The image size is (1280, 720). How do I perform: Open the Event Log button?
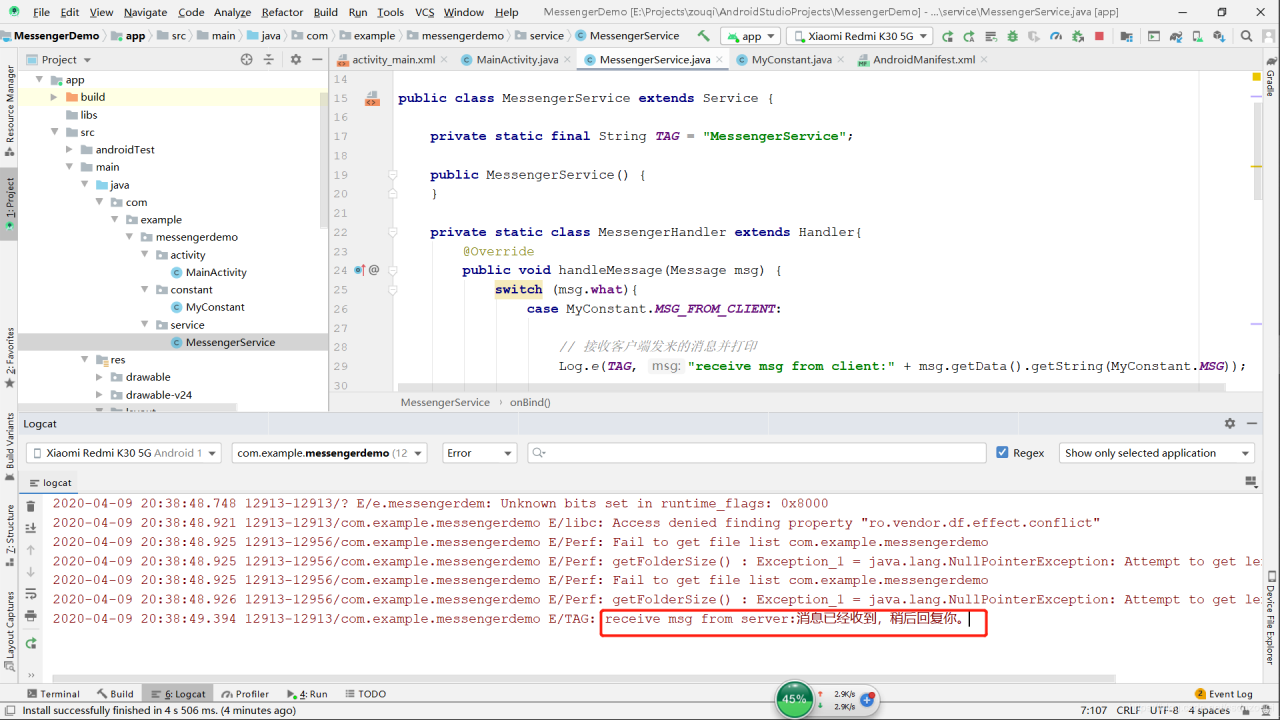tap(1223, 694)
